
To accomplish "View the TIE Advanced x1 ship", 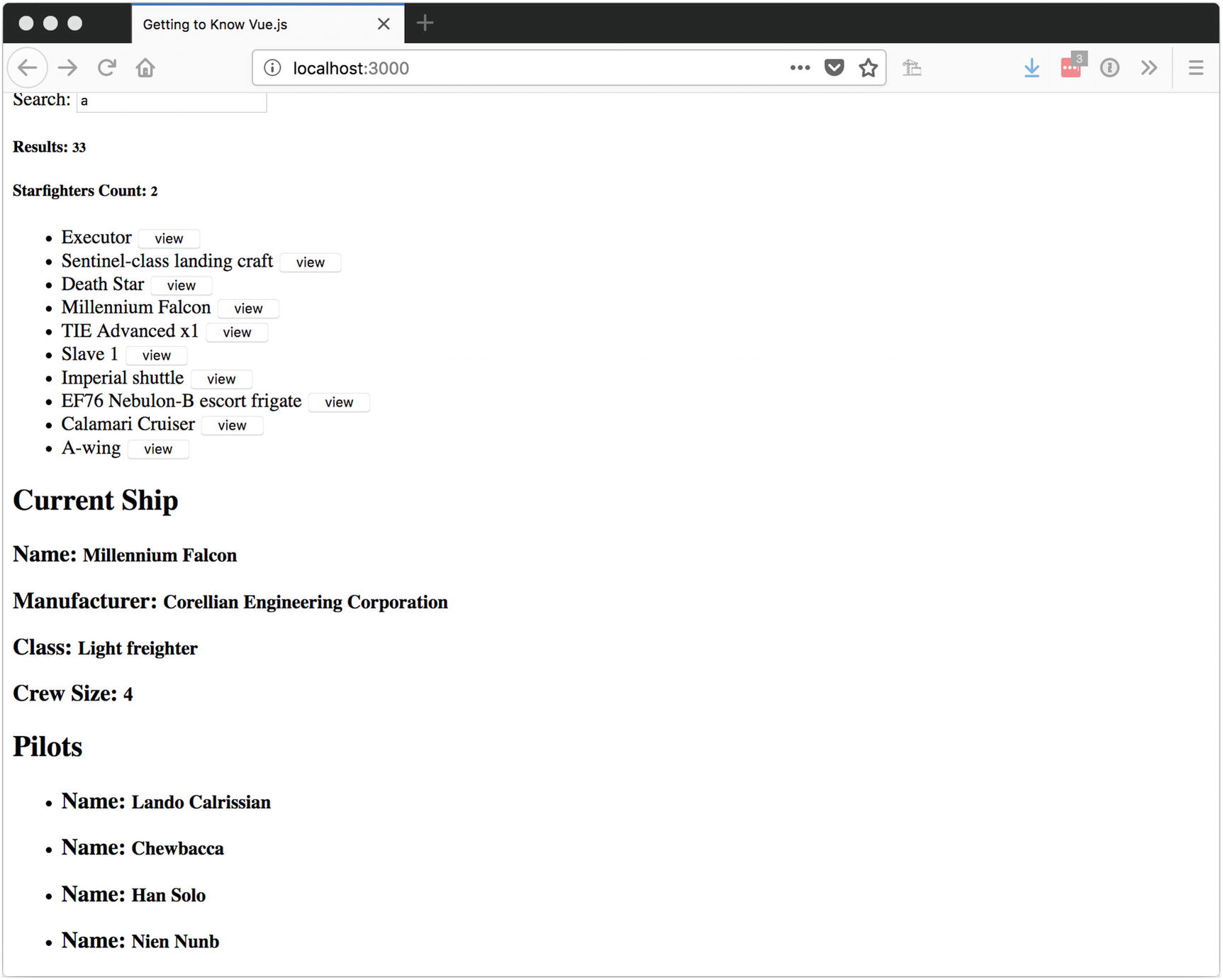I will point(237,333).
